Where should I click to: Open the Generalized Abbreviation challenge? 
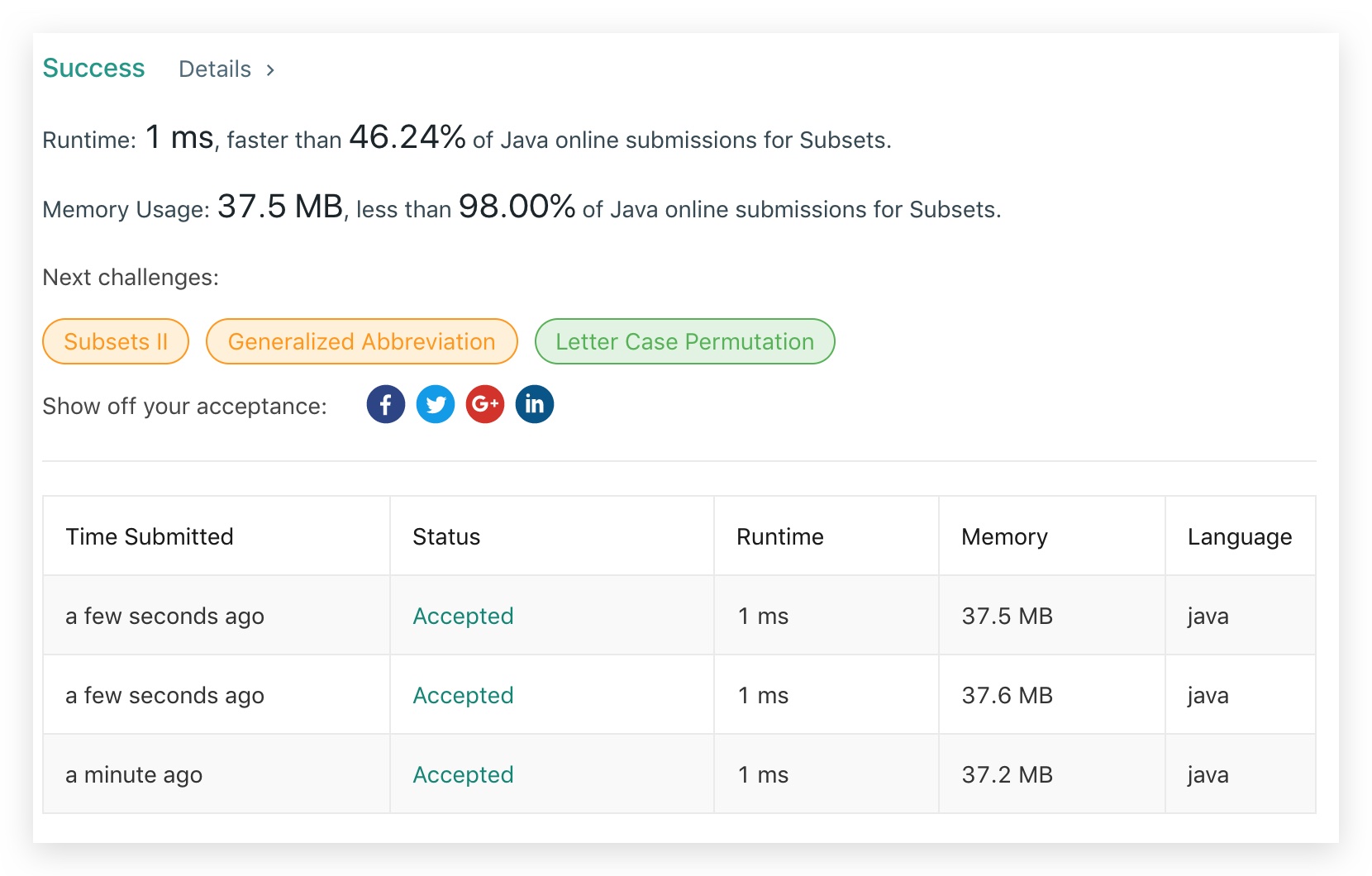click(x=362, y=341)
